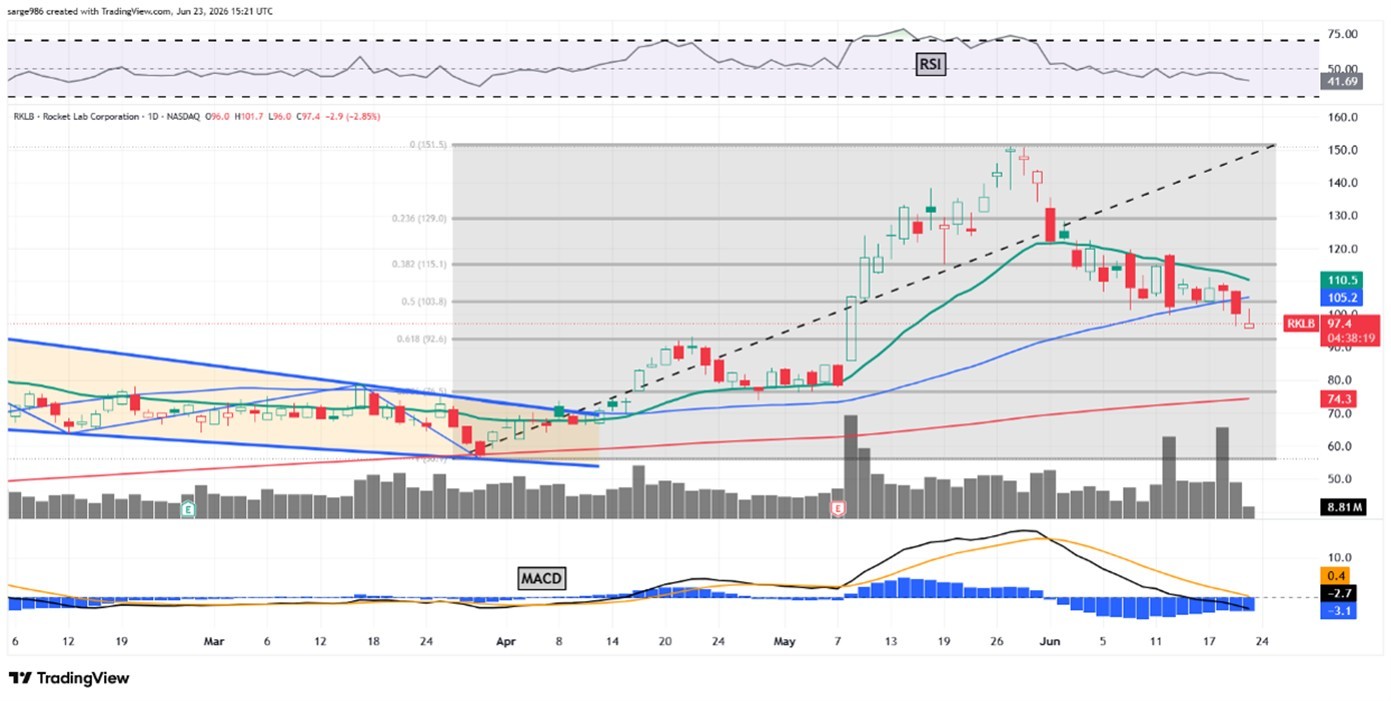This screenshot has width=1391, height=701.
Task: Click the Apr label on the date axis
Action: point(506,640)
